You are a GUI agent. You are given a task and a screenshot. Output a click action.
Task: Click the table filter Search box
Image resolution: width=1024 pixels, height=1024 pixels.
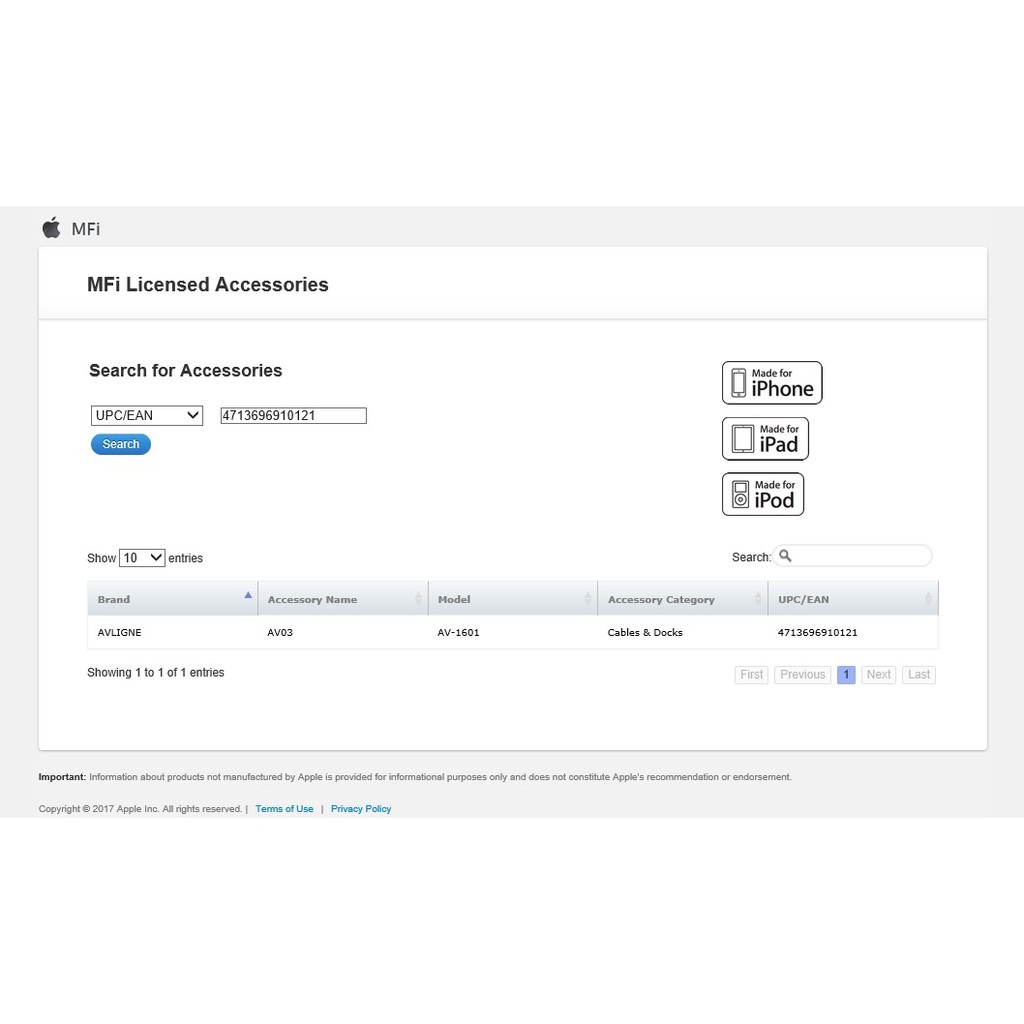click(x=862, y=556)
